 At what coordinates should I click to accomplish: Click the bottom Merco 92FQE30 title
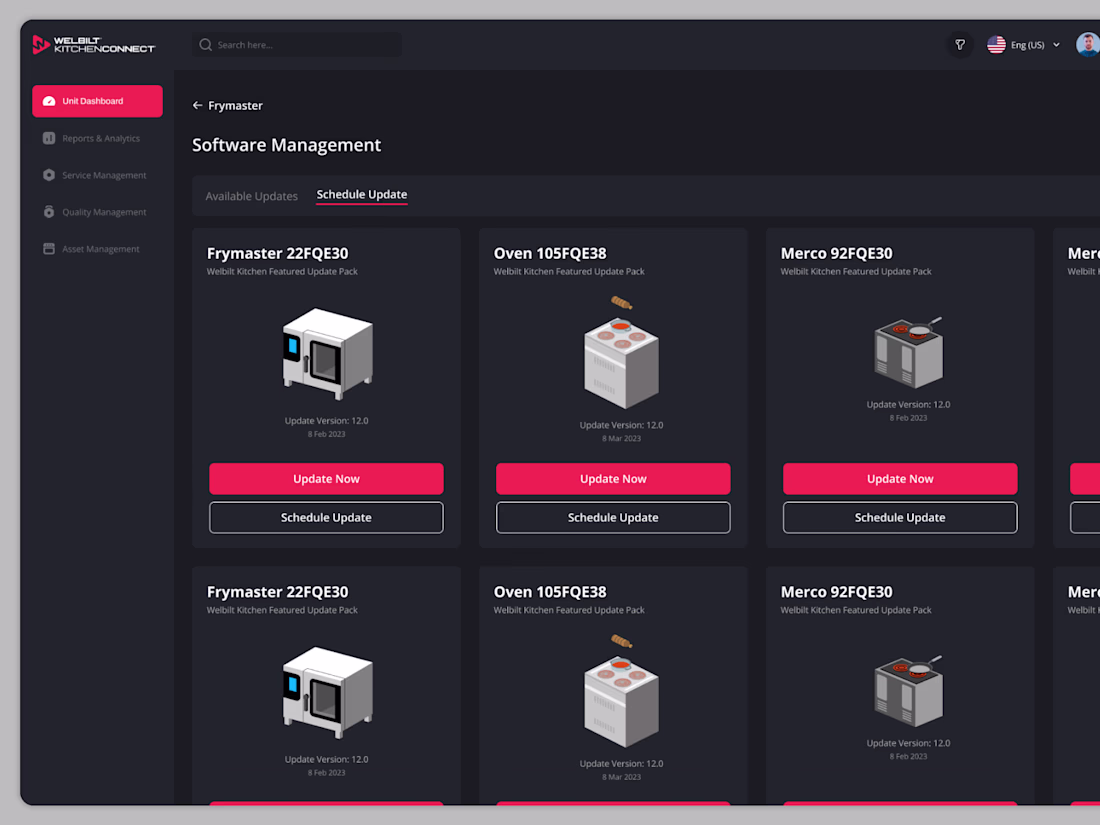pyautogui.click(x=836, y=592)
